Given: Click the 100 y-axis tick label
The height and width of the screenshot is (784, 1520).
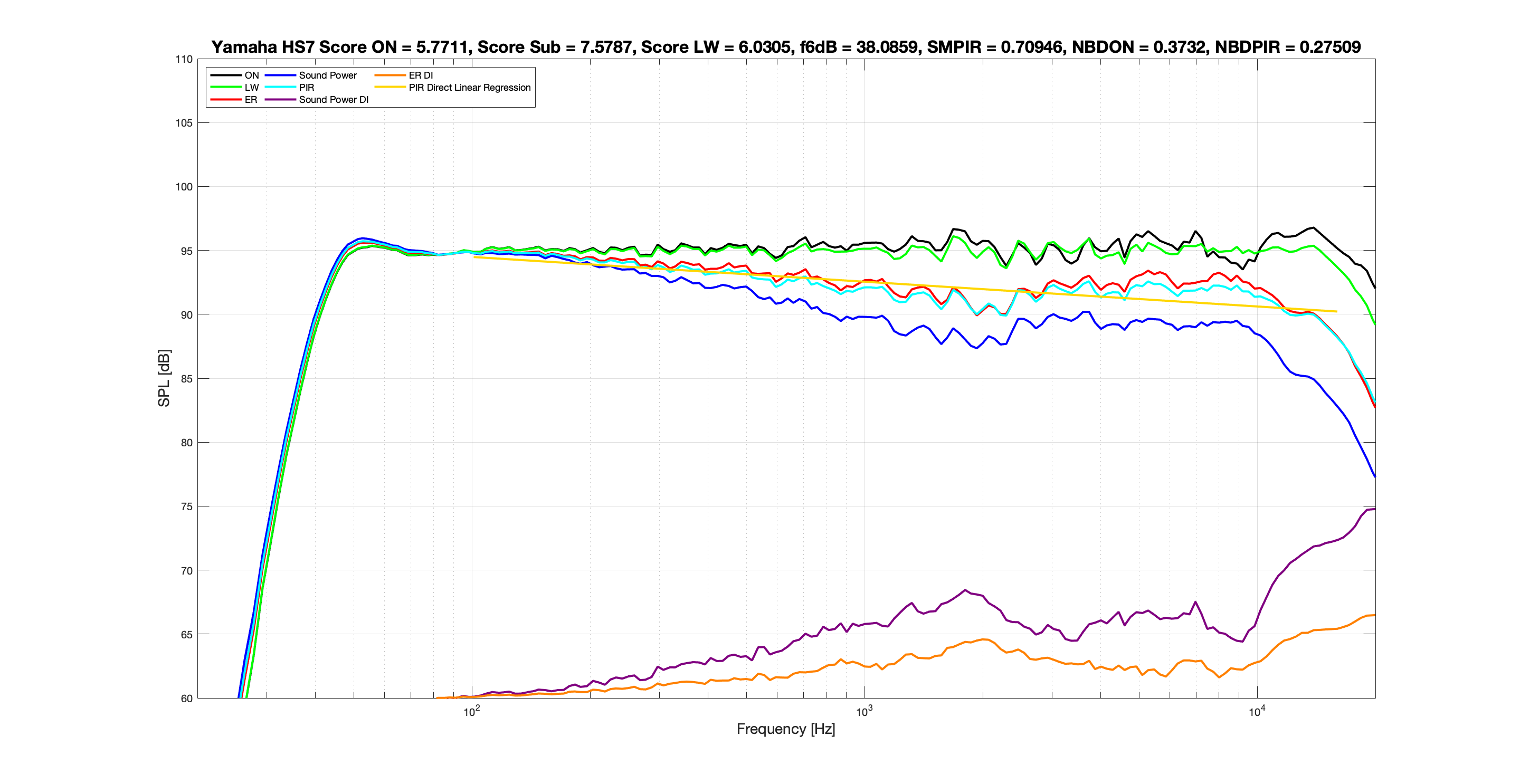Looking at the screenshot, I should pyautogui.click(x=184, y=186).
